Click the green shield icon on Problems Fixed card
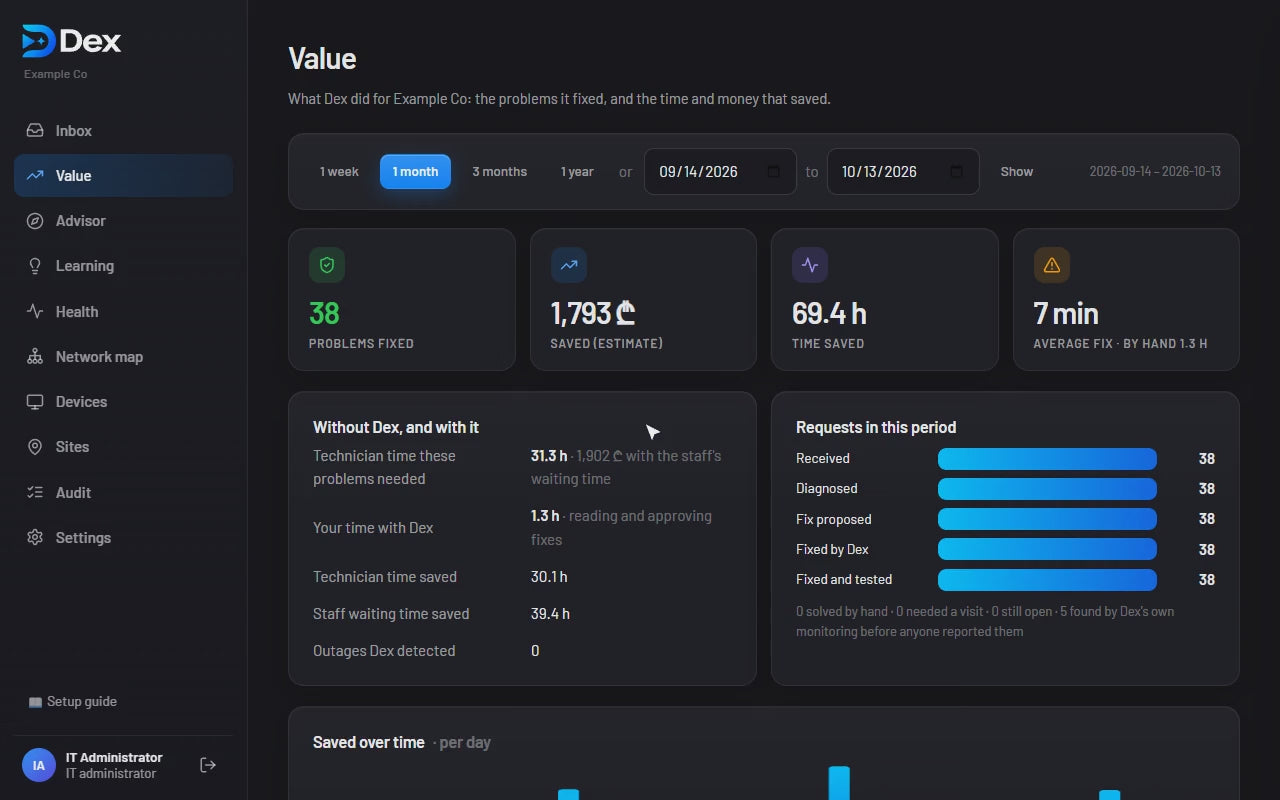Viewport: 1280px width, 800px height. [x=327, y=265]
